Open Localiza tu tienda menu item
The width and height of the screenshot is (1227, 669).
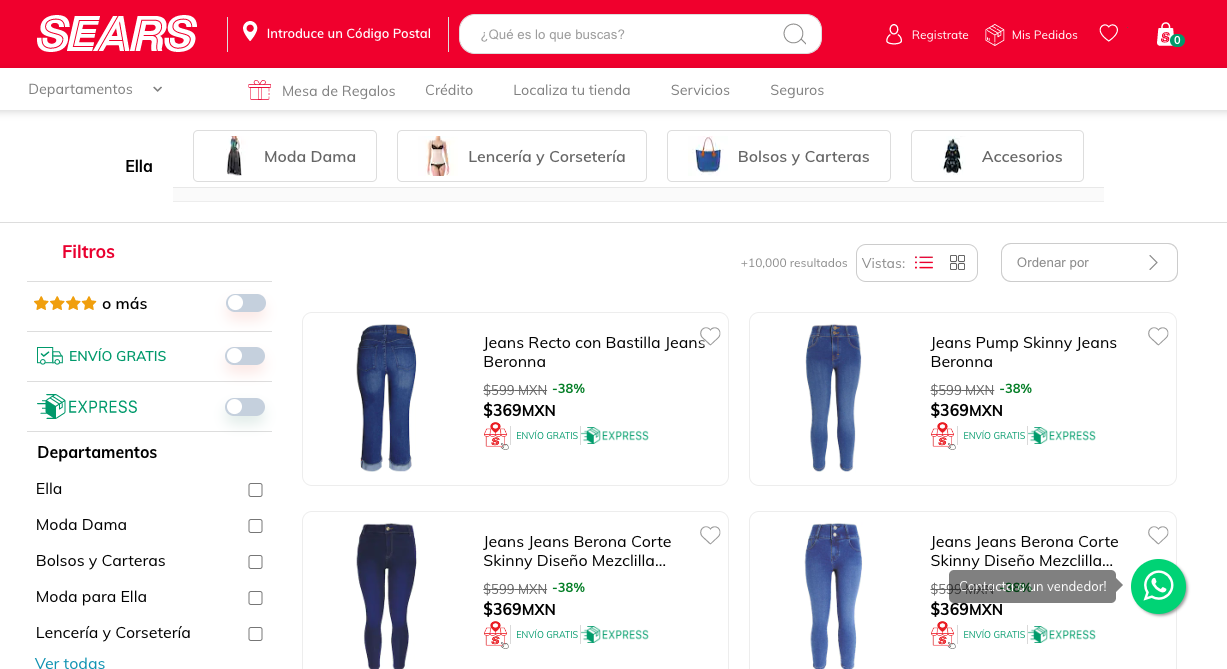572,90
